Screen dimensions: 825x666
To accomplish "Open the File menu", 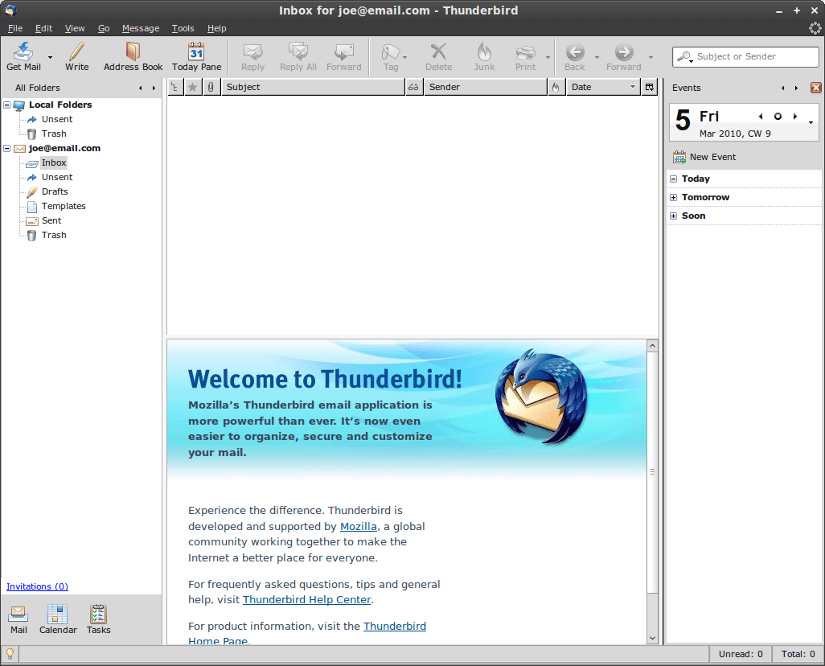I will 15,28.
